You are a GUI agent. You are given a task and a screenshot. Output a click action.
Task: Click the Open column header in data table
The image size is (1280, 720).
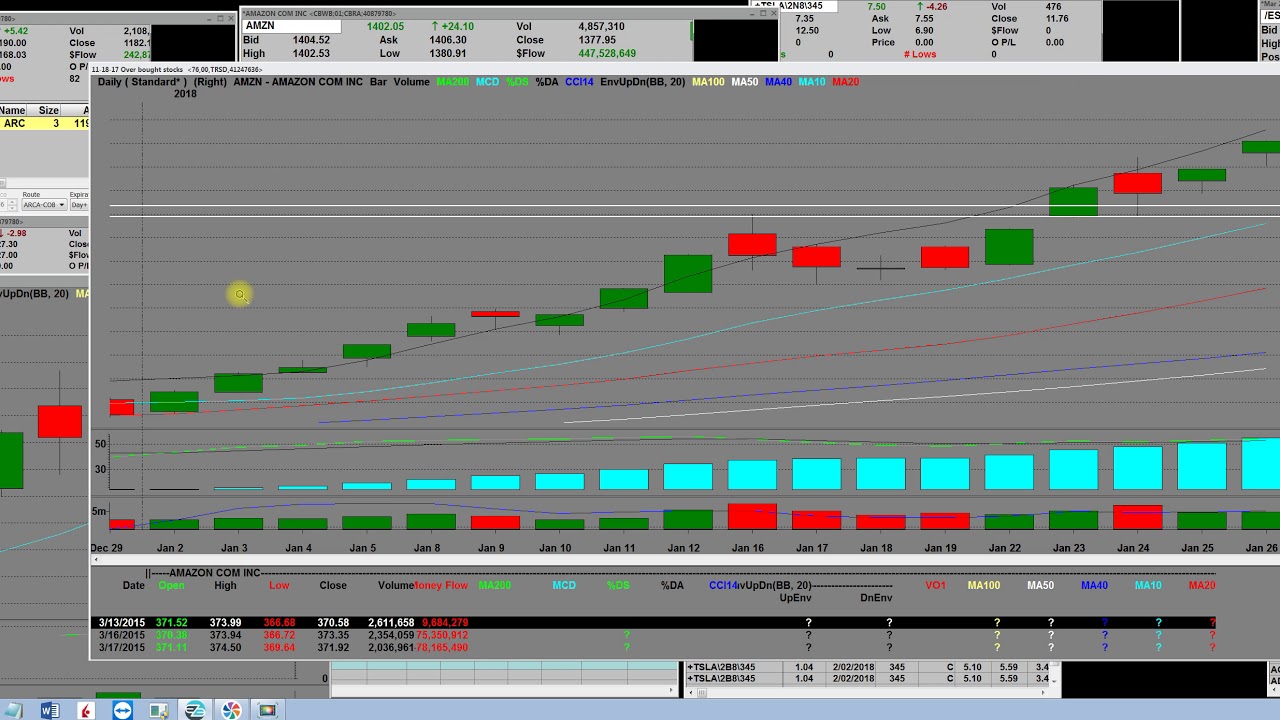[171, 585]
